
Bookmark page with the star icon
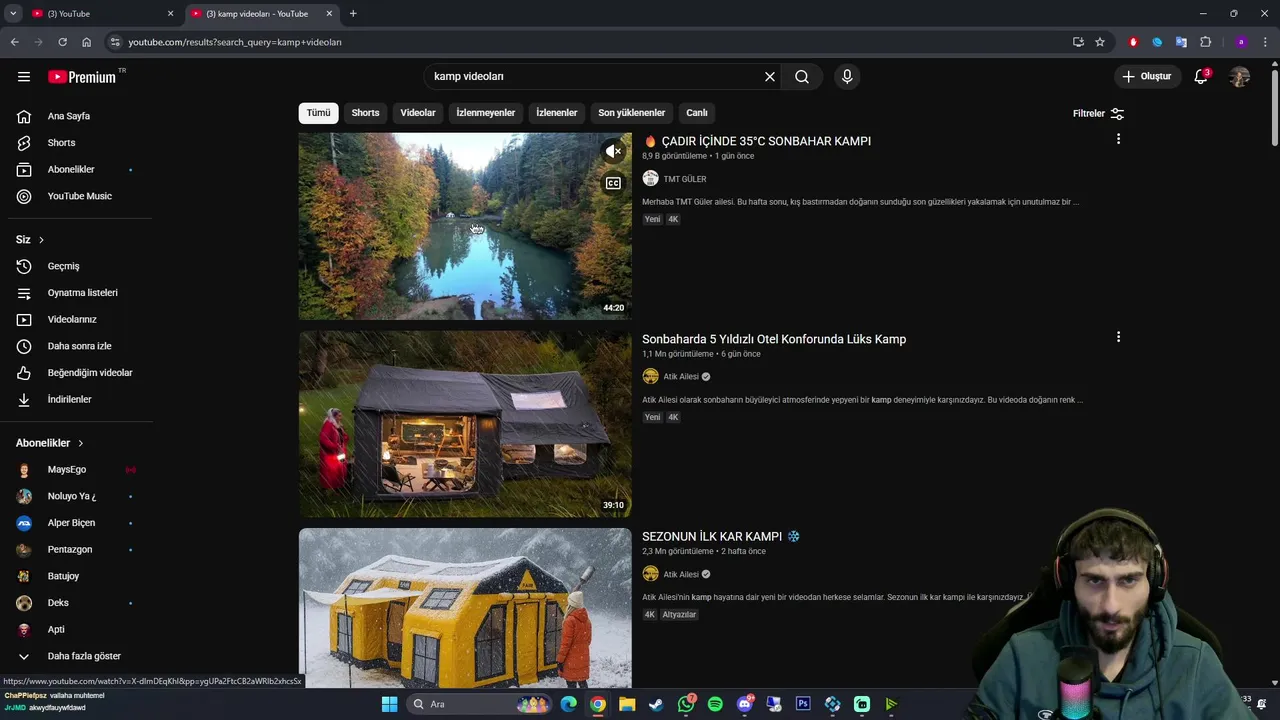click(x=1100, y=42)
